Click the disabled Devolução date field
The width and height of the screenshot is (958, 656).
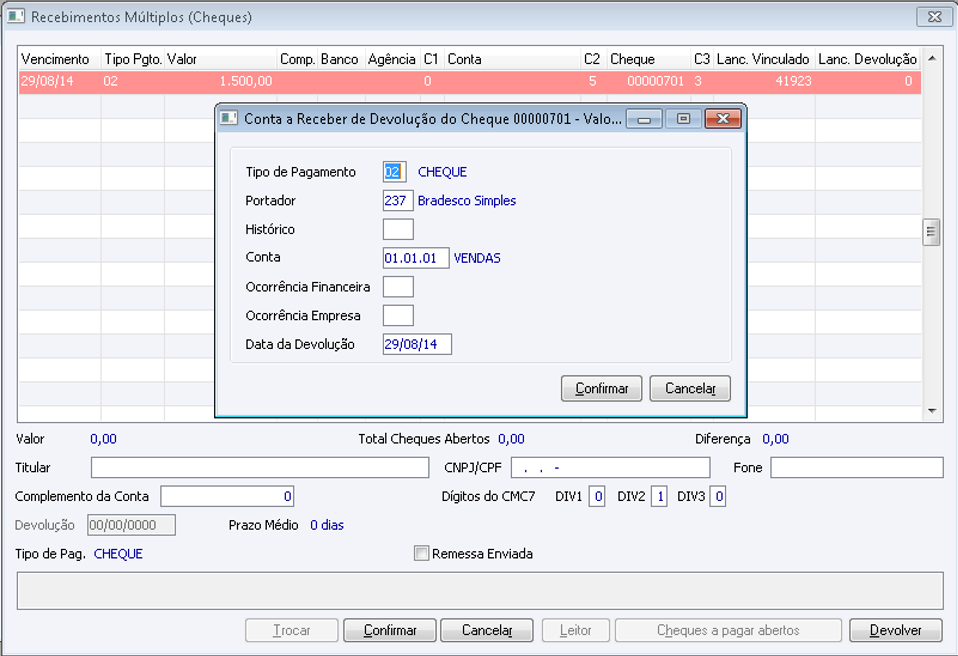coord(131,525)
